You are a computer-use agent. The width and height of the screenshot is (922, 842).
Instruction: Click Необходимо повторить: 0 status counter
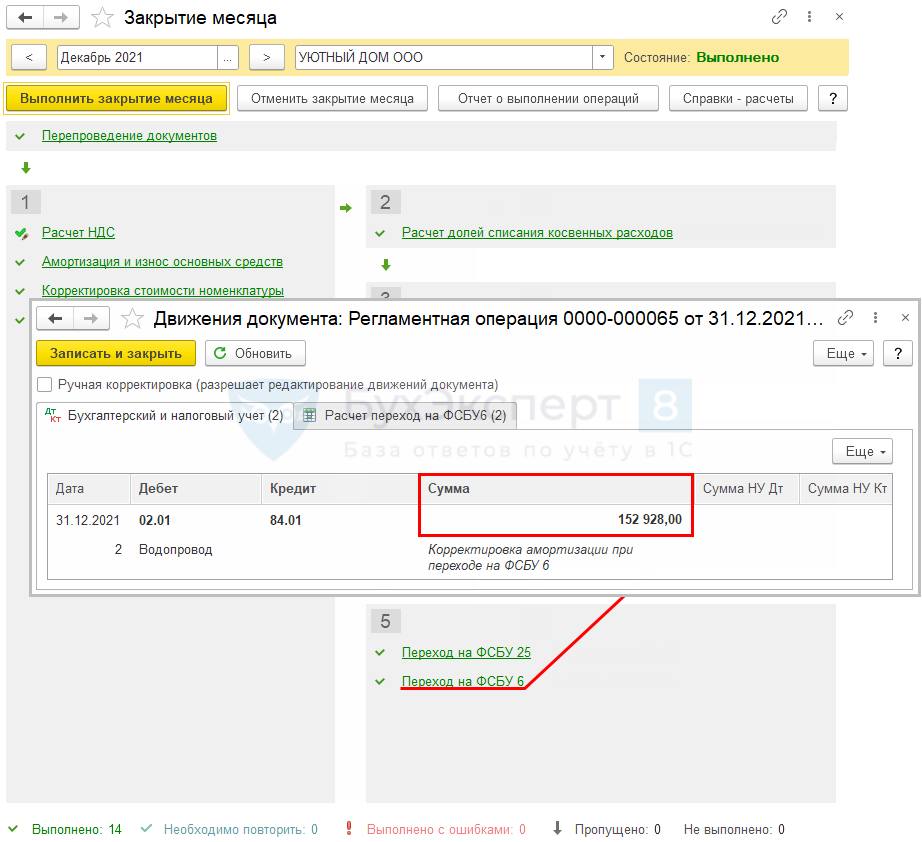240,830
